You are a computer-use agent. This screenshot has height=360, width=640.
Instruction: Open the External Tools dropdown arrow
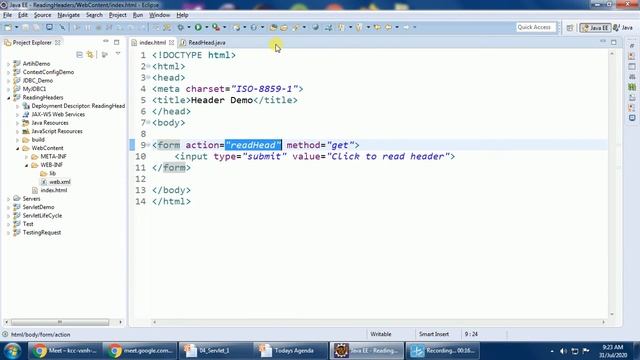224,27
